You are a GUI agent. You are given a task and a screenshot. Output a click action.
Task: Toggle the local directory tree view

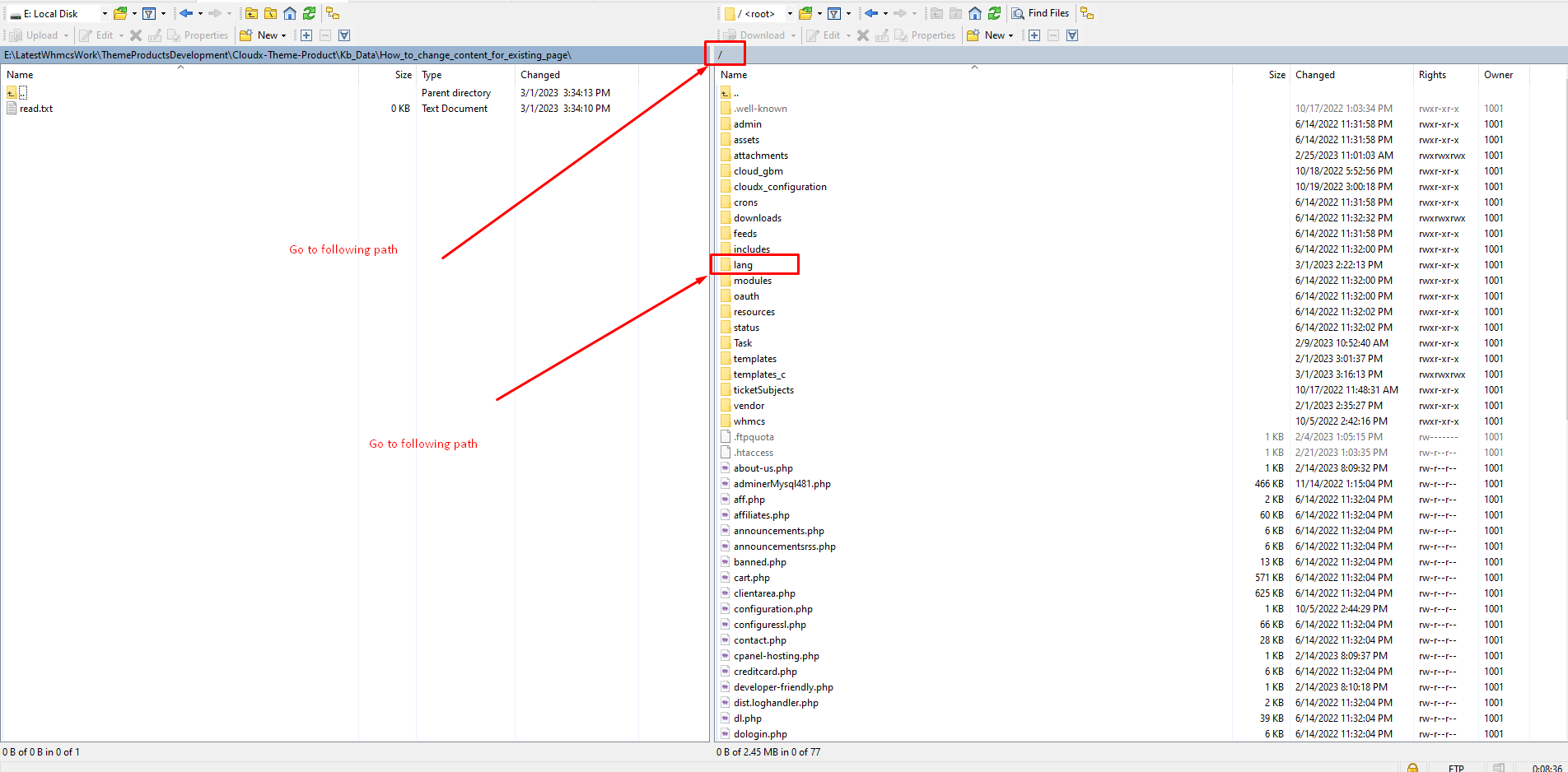pyautogui.click(x=333, y=13)
